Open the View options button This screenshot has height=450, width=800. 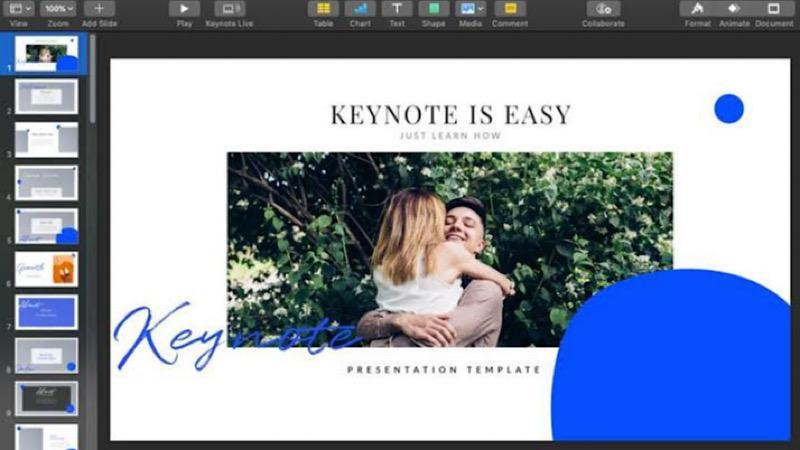tap(19, 9)
